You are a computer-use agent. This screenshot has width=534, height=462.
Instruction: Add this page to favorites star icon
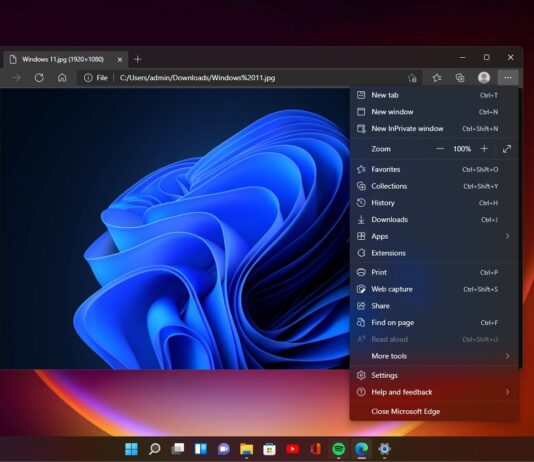(412, 78)
